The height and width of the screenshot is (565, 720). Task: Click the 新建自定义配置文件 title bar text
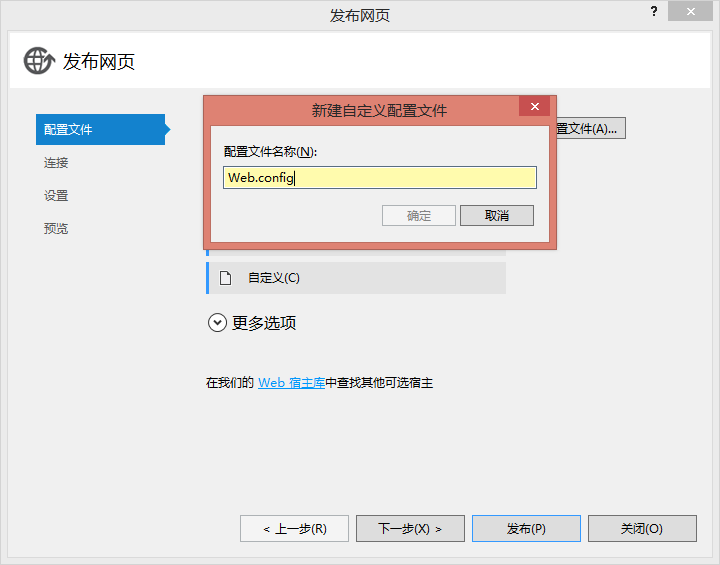[379, 110]
